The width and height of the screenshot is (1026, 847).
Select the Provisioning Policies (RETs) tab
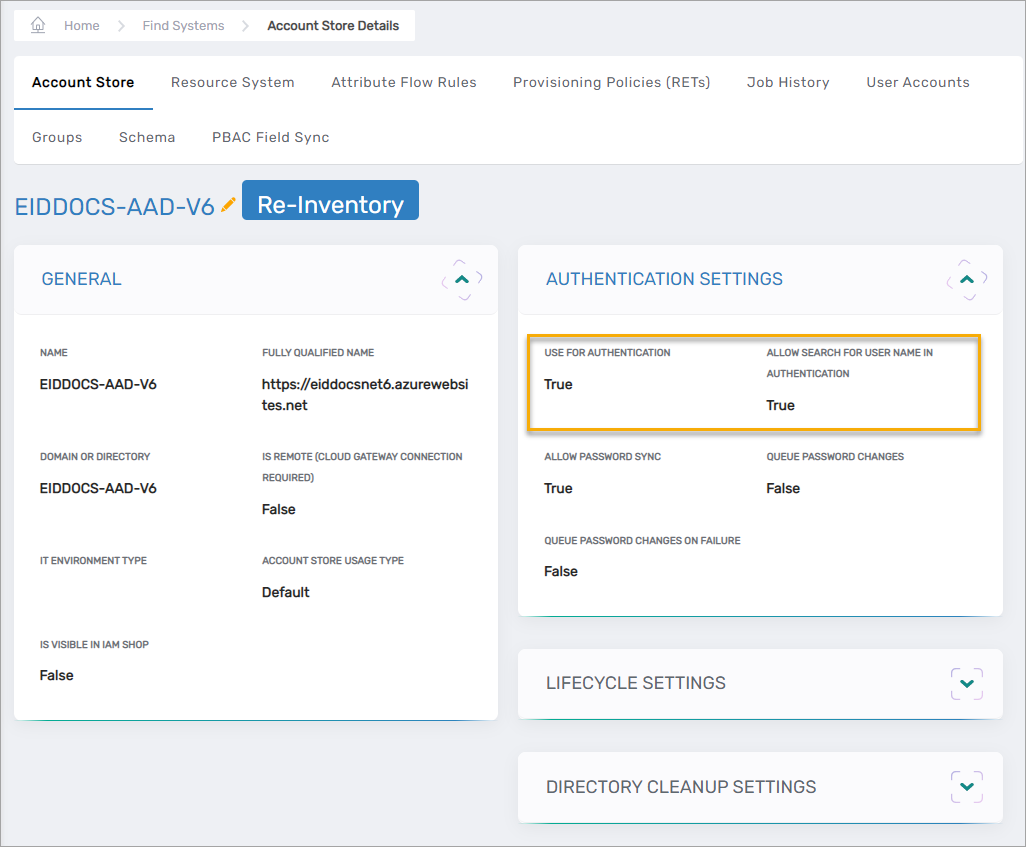[x=611, y=82]
